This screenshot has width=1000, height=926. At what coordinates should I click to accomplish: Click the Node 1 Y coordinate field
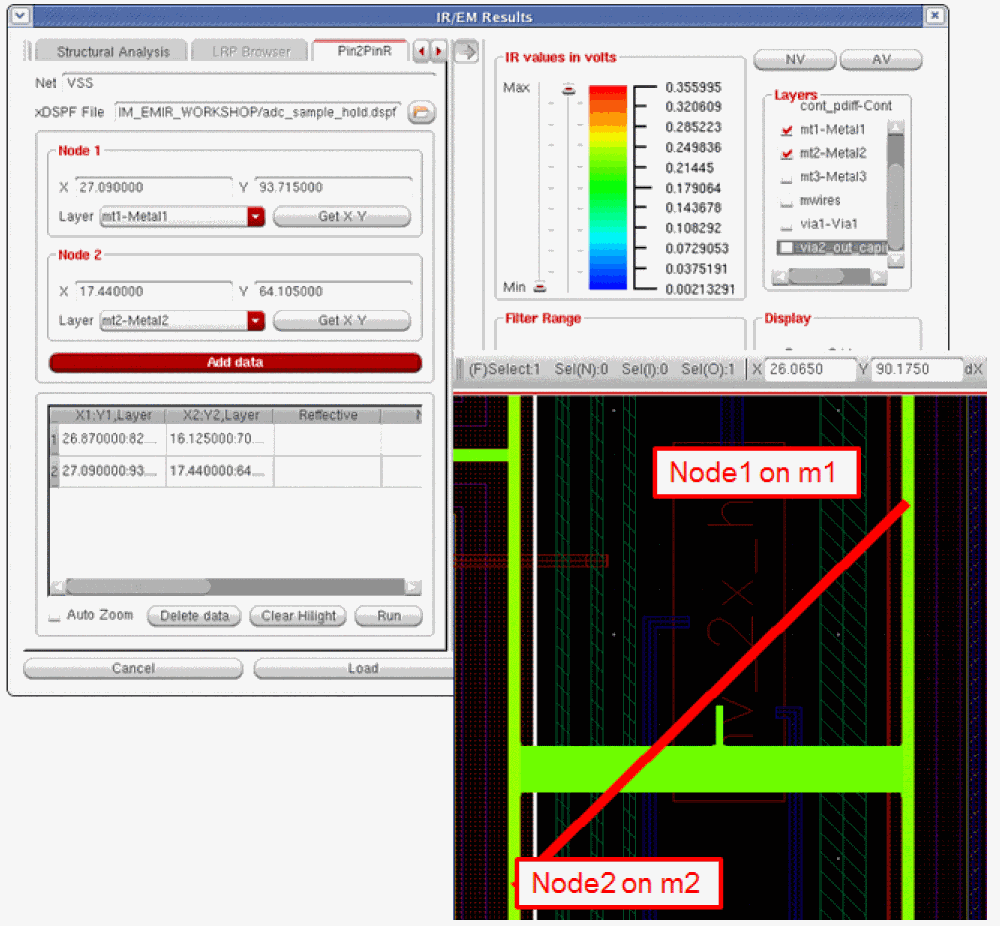pos(334,187)
